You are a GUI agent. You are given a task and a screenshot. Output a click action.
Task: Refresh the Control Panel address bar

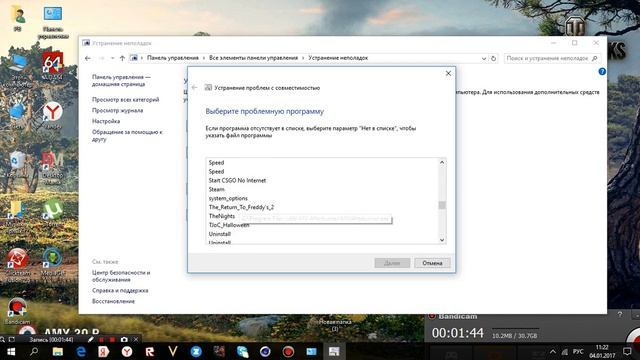[493, 58]
